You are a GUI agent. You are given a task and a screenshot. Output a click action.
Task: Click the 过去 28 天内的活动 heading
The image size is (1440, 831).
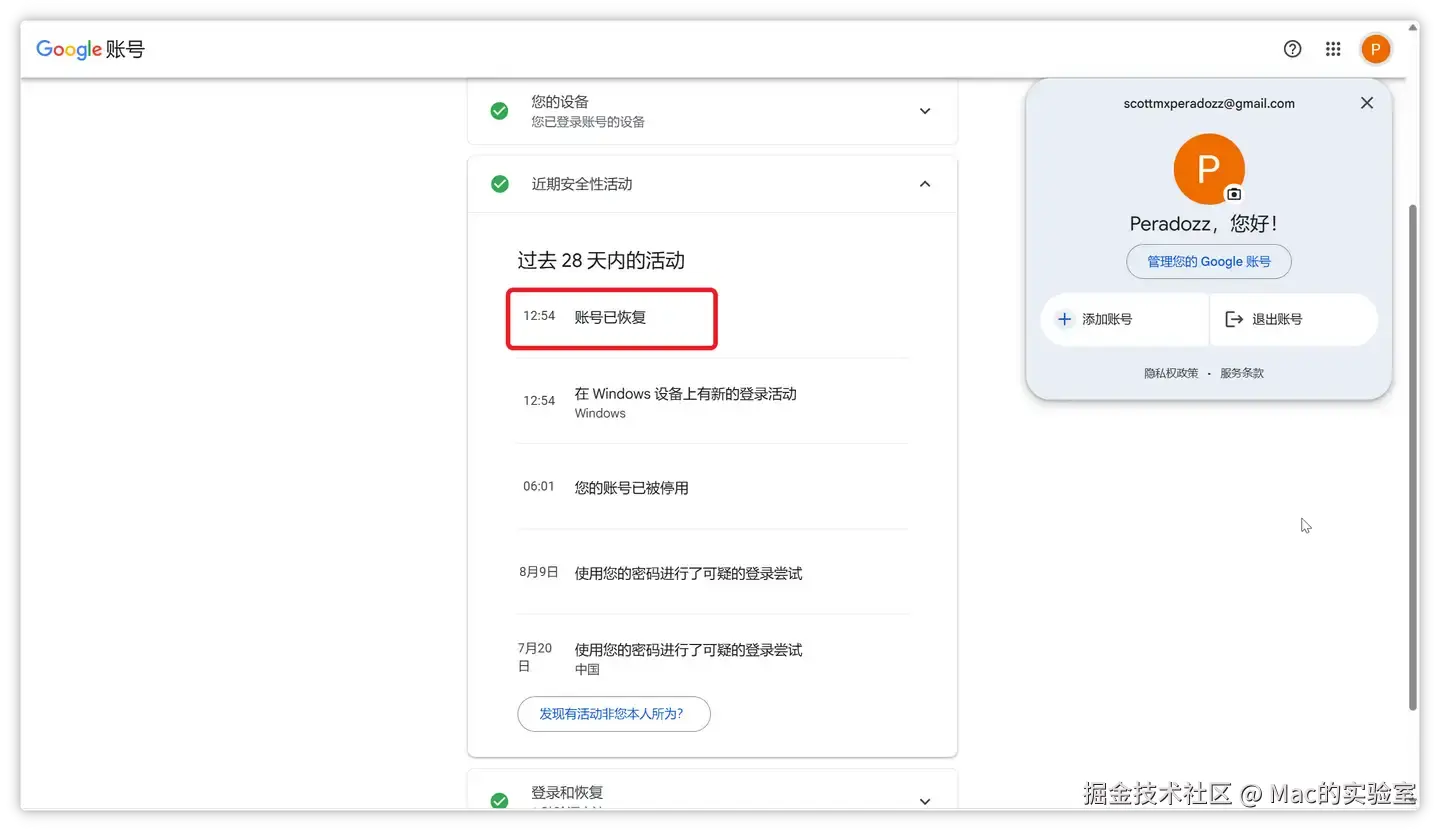pyautogui.click(x=601, y=261)
